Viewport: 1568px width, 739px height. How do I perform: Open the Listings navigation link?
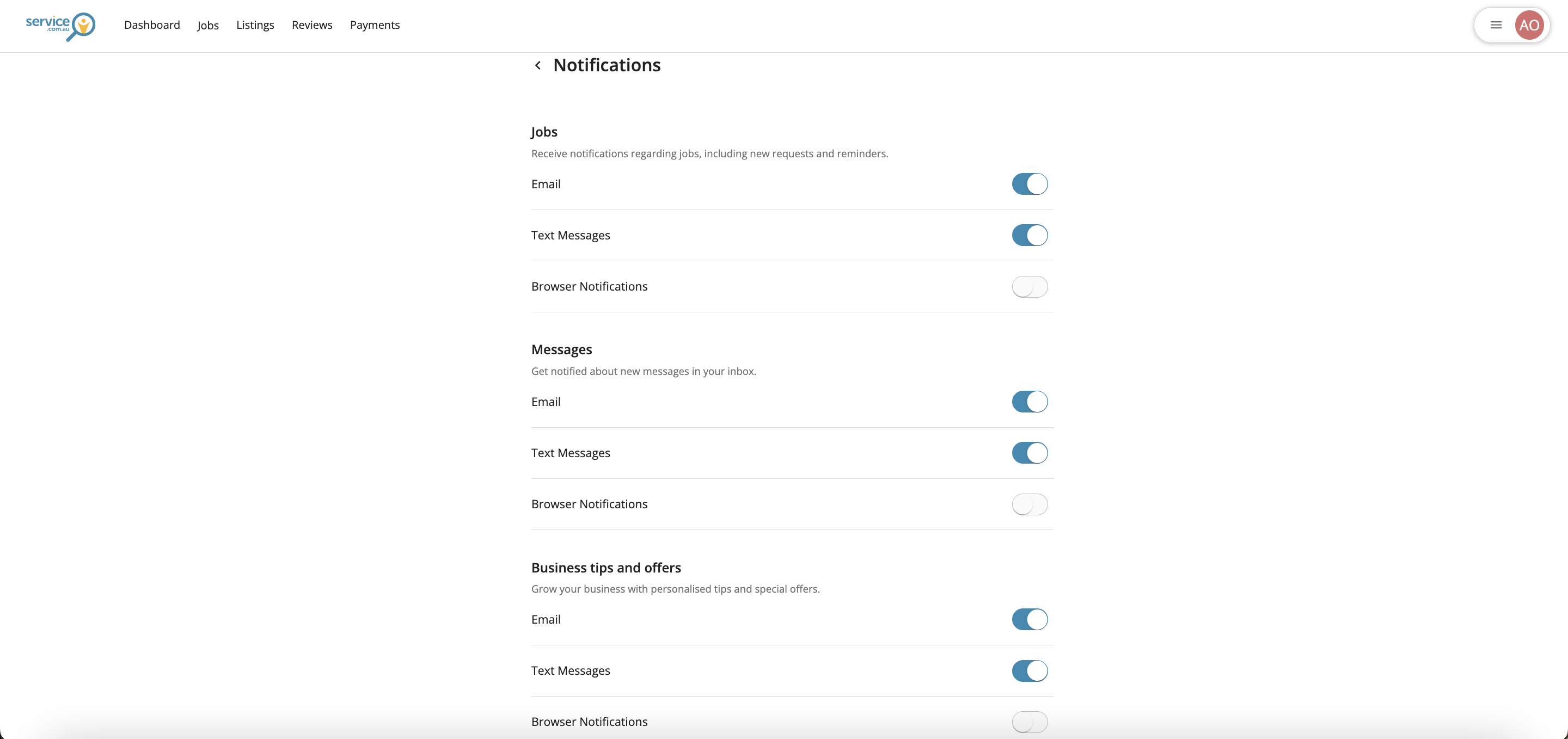pyautogui.click(x=255, y=25)
